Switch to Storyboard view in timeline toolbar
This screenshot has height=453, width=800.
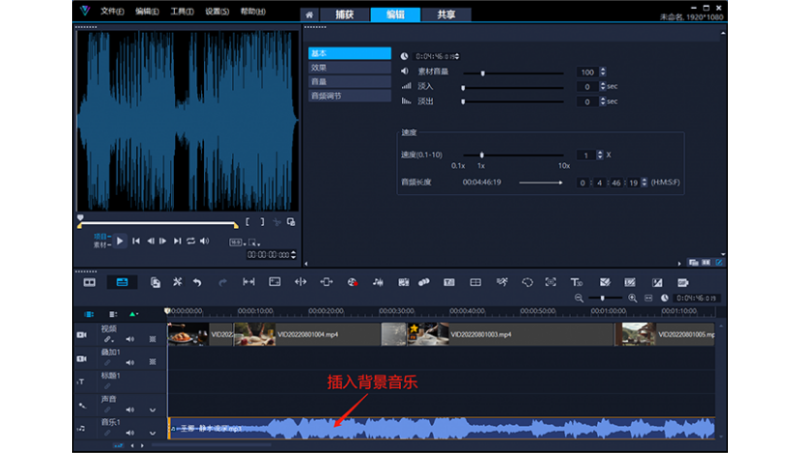click(89, 282)
